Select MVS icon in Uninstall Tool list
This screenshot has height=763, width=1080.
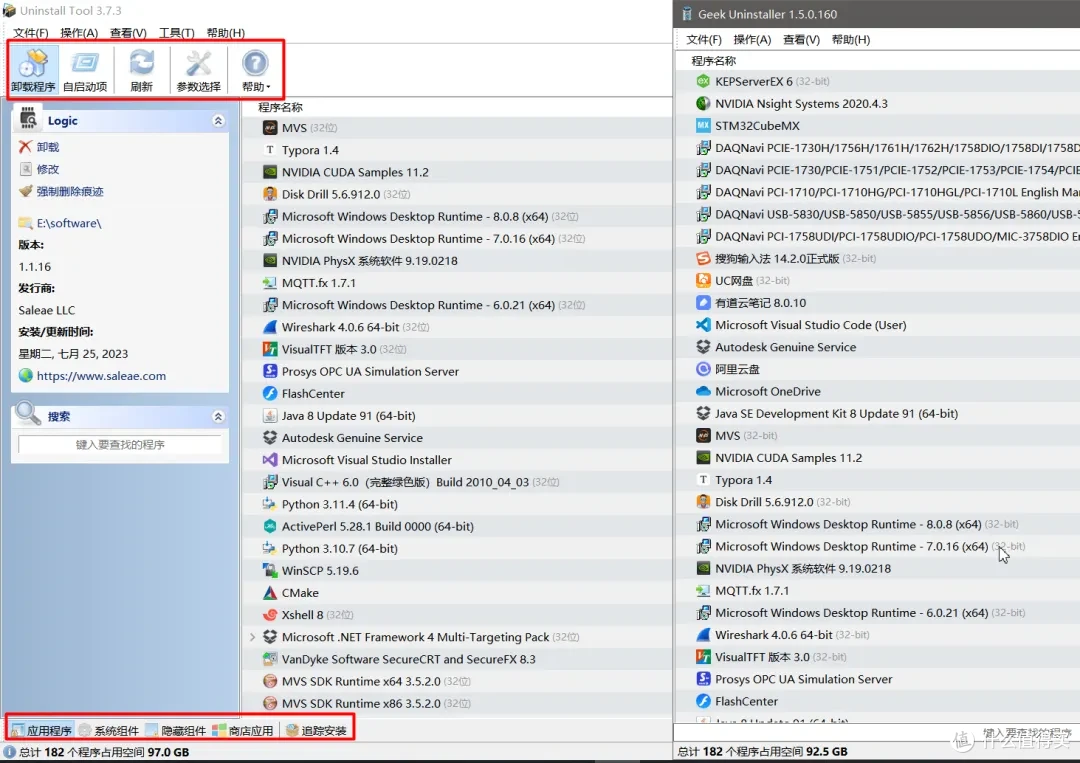tap(270, 127)
